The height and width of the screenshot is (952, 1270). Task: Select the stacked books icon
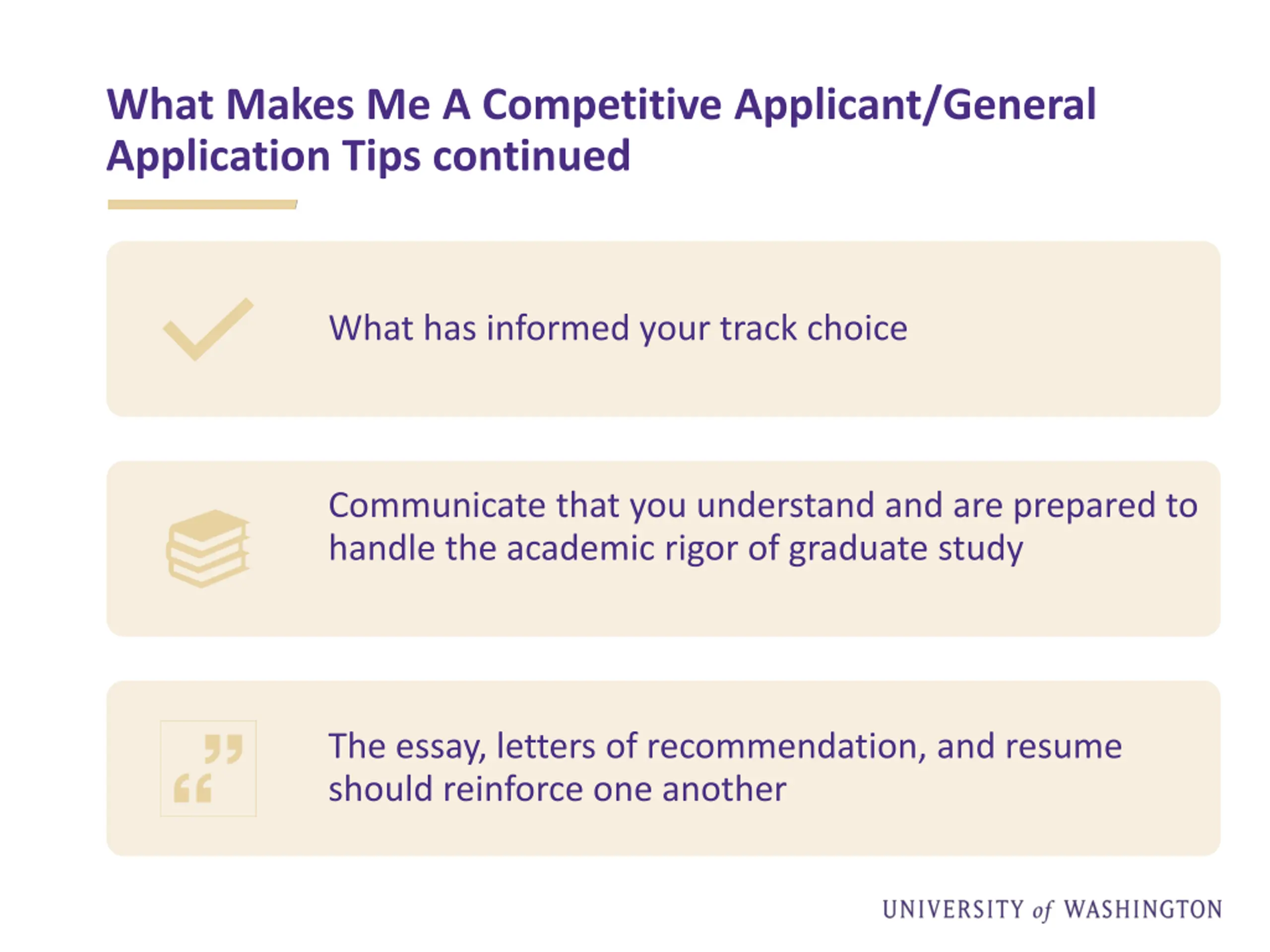208,548
